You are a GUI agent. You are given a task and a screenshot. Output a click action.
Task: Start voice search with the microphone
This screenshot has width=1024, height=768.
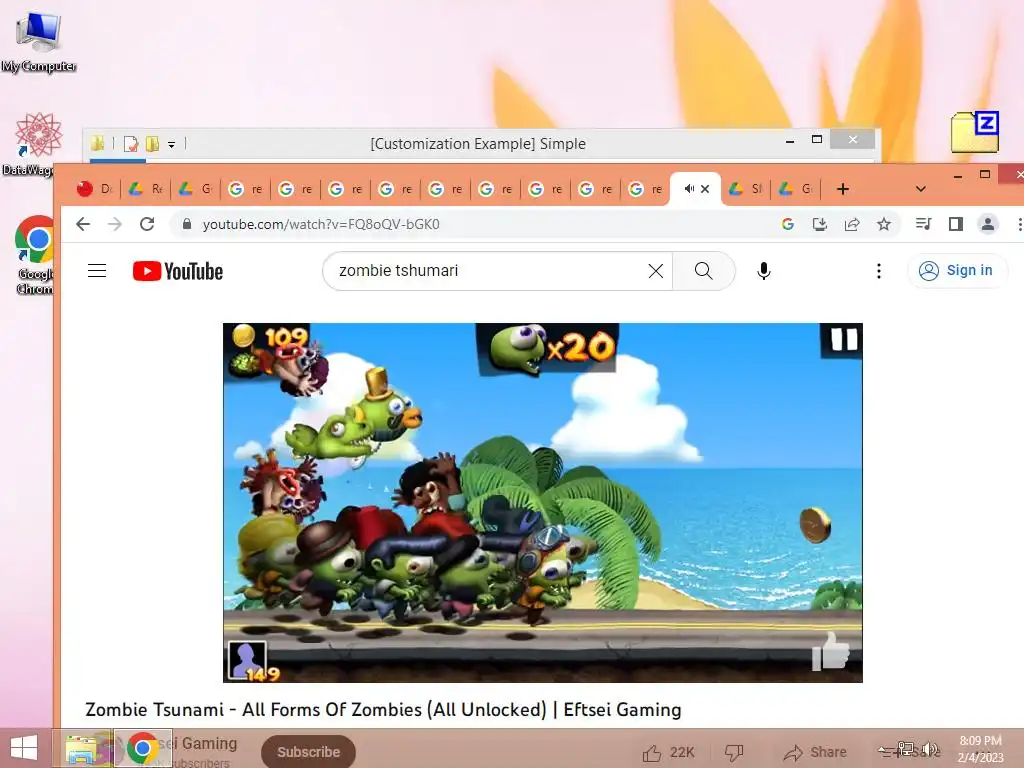763,270
